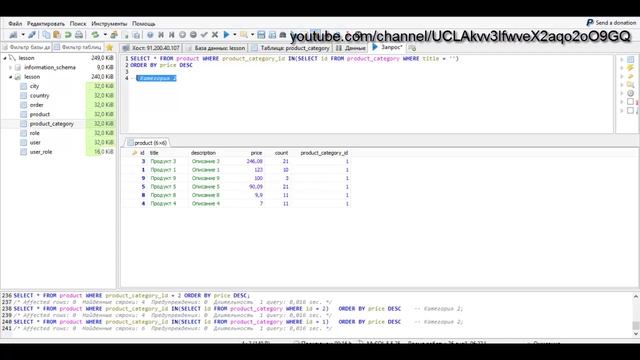The height and width of the screenshot is (360, 640).
Task: Sort by product_category_id column header
Action: pos(324,153)
